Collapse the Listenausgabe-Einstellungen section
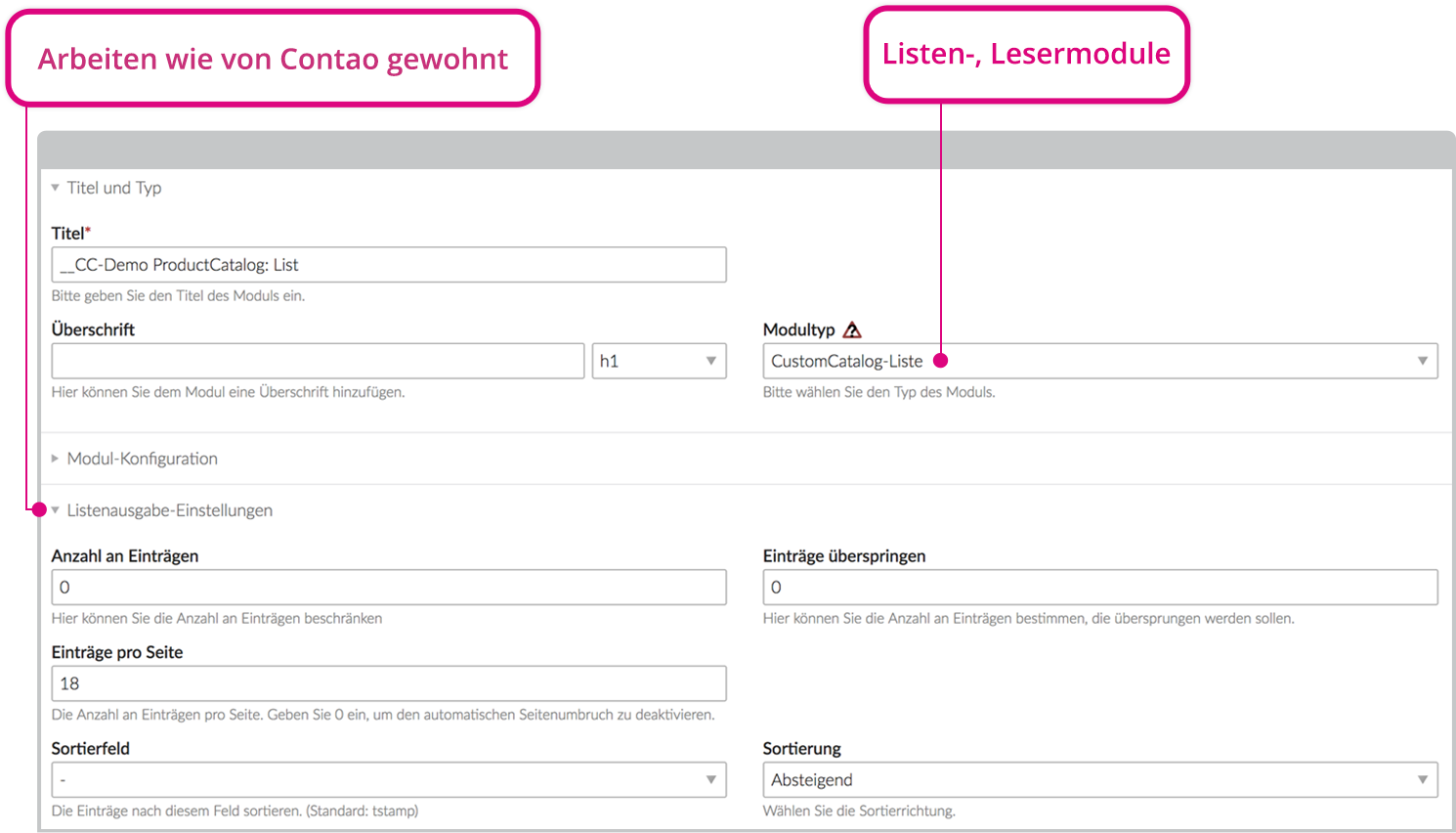Screen dimensions: 1456x833 tap(162, 510)
